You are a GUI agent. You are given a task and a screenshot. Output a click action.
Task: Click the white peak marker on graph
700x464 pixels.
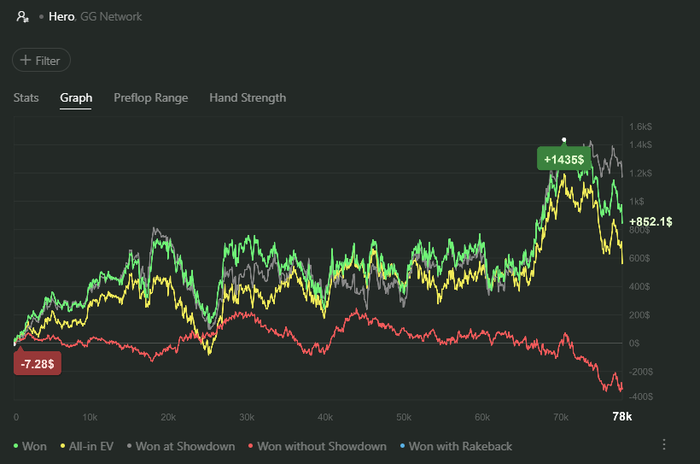[564, 140]
